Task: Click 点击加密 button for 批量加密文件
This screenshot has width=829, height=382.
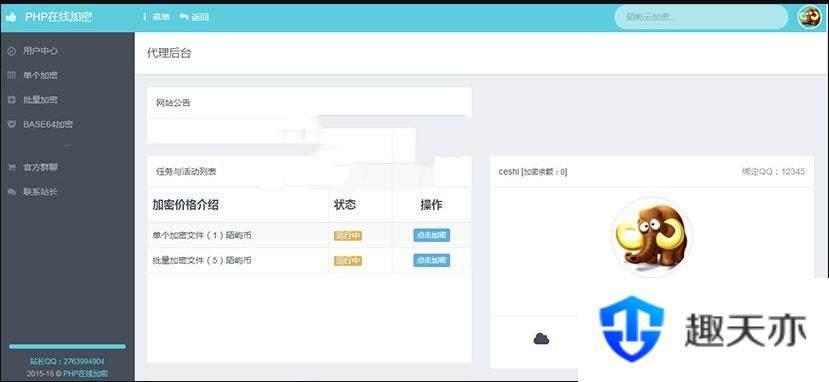Action: click(x=431, y=260)
